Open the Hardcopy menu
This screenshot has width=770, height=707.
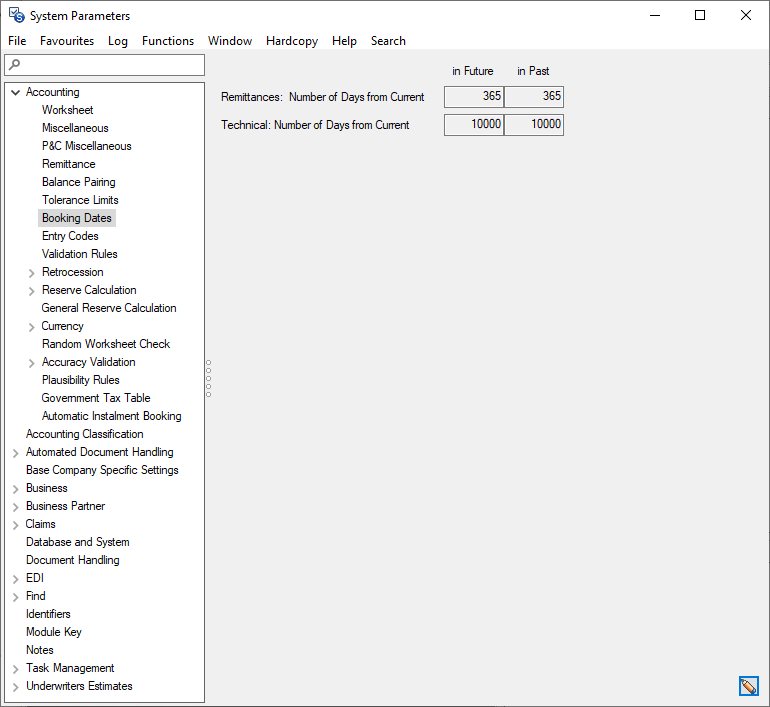pyautogui.click(x=292, y=41)
